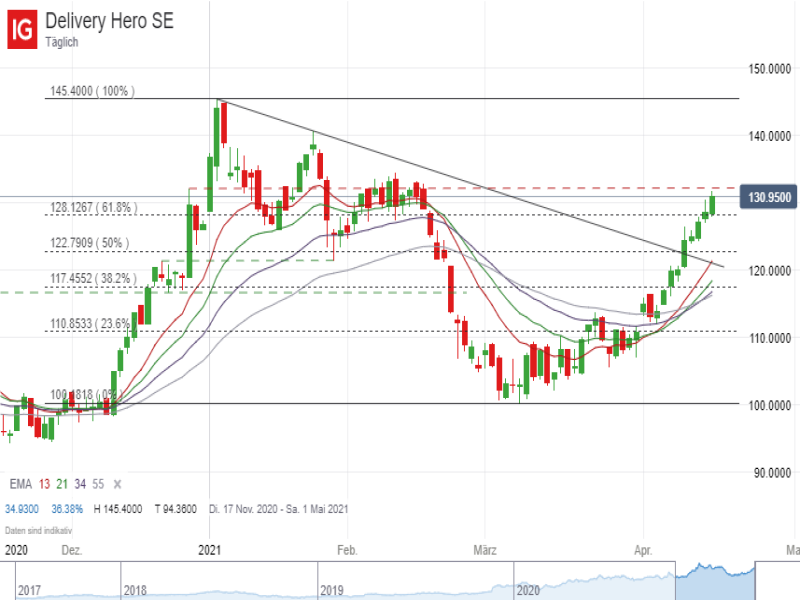Jump to 2018 in the overview navigator
The image size is (800, 600).
[135, 591]
